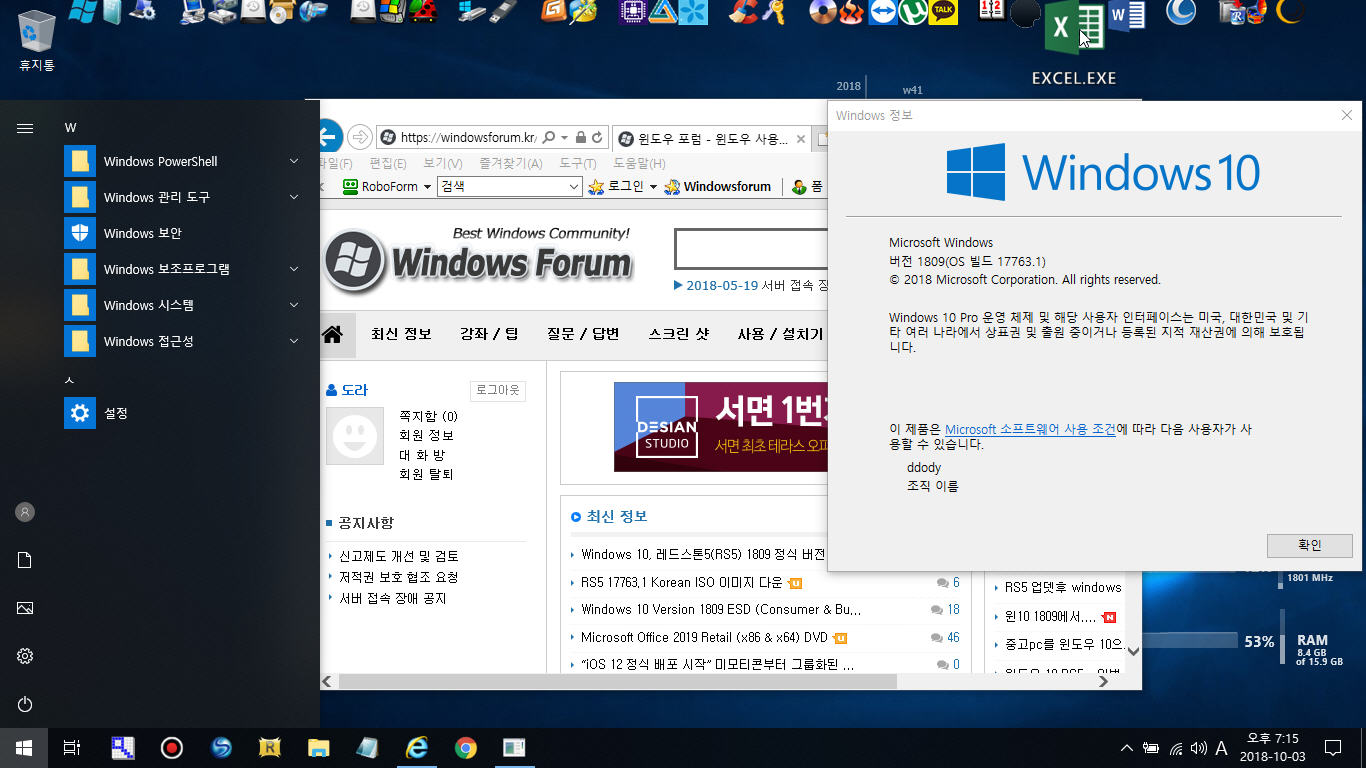Open the 편집(E) menu in IE
1366x768 pixels.
(x=388, y=163)
